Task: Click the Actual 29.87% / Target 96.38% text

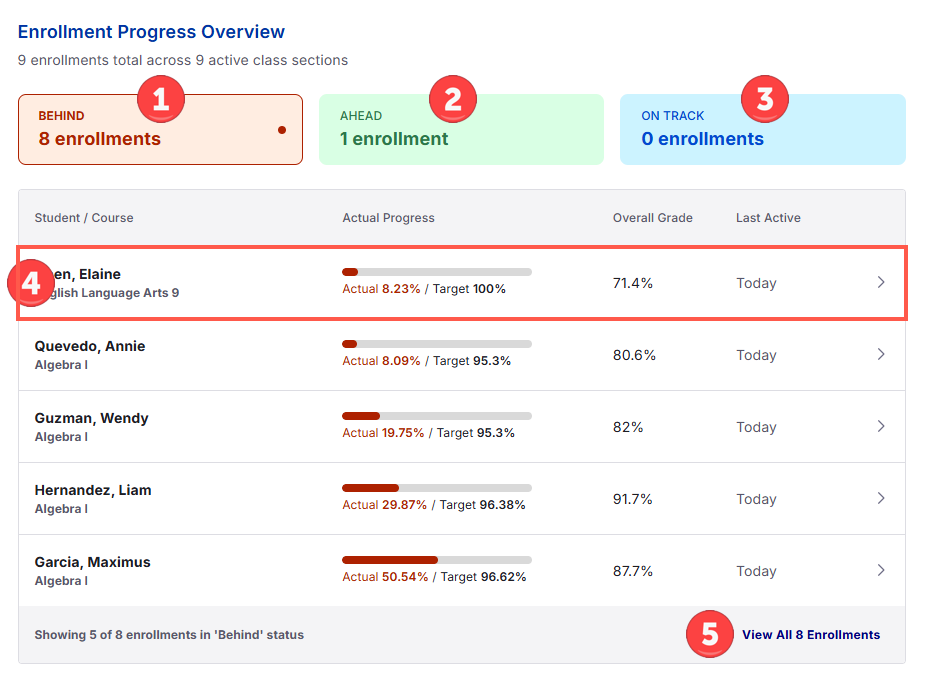Action: coord(434,505)
